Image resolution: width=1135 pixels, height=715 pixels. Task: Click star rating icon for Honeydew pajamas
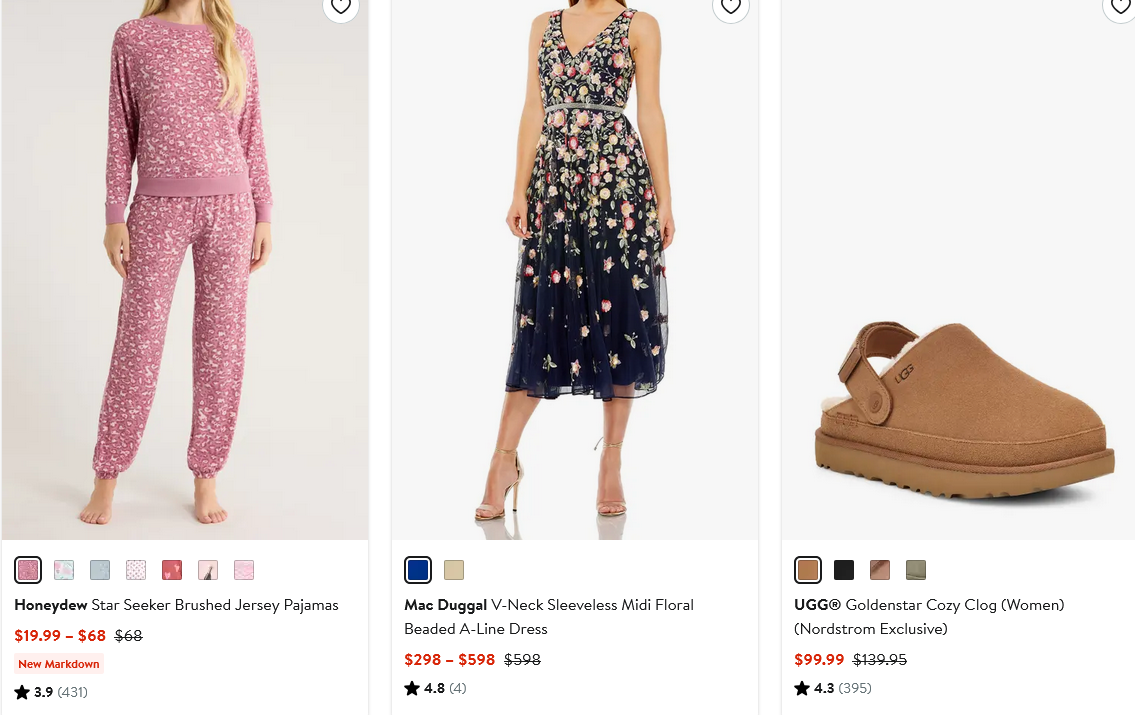click(x=22, y=692)
